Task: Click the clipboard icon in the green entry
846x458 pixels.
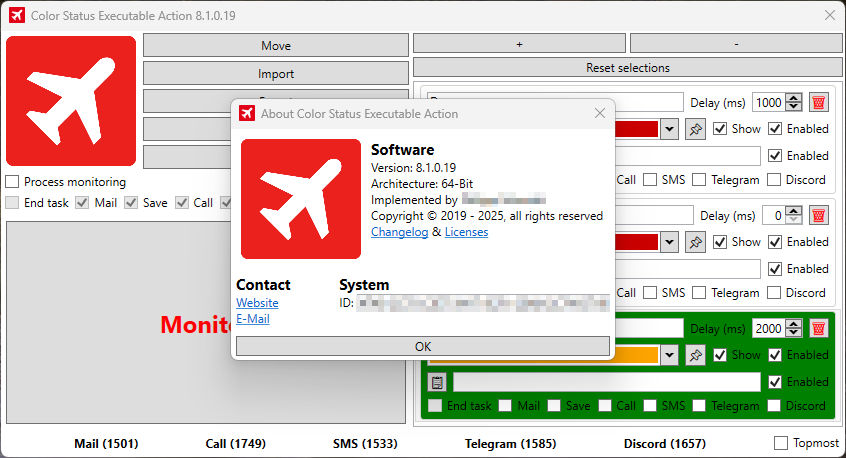Action: click(x=437, y=382)
